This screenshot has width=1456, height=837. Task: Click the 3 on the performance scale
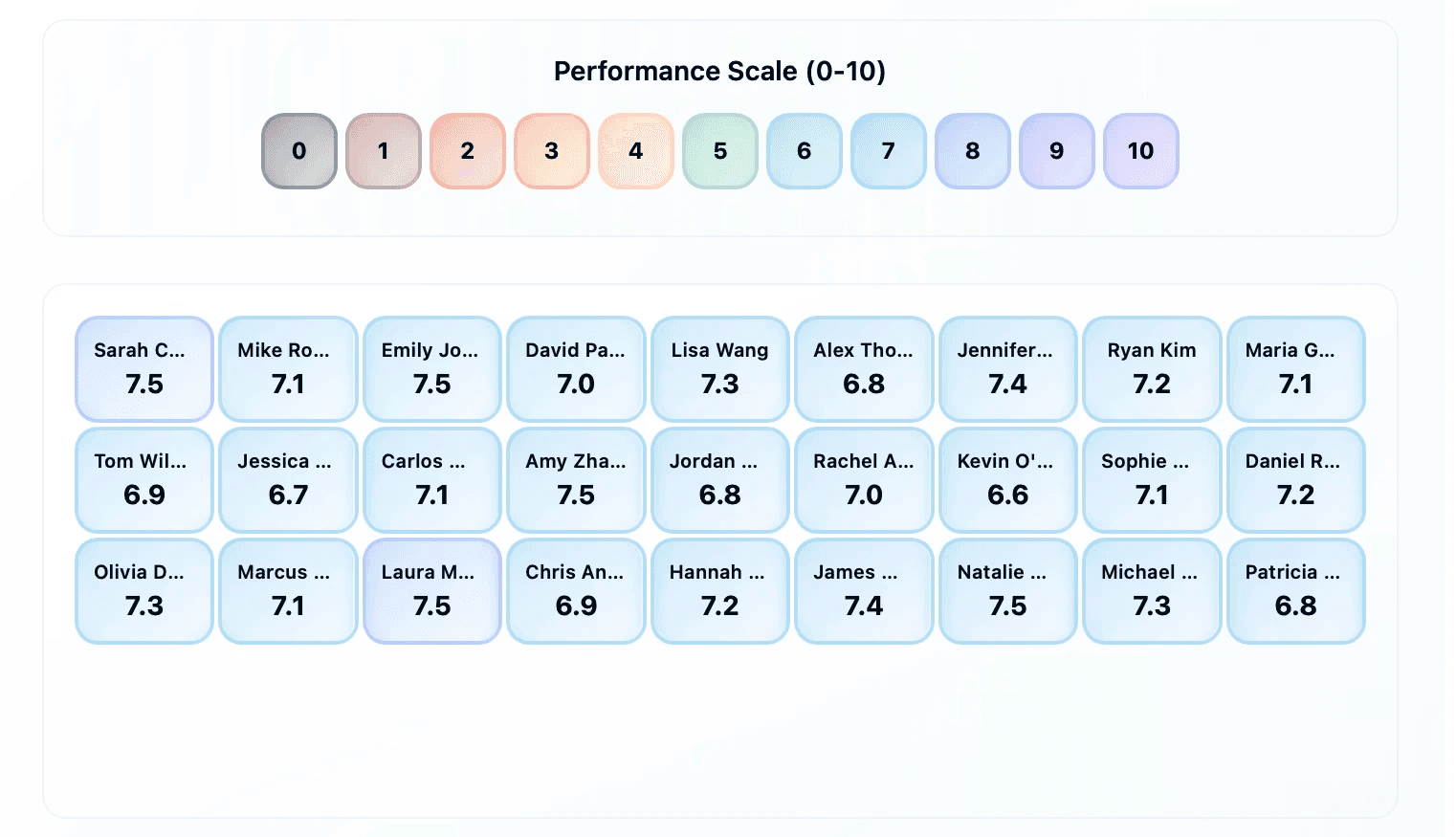(551, 150)
